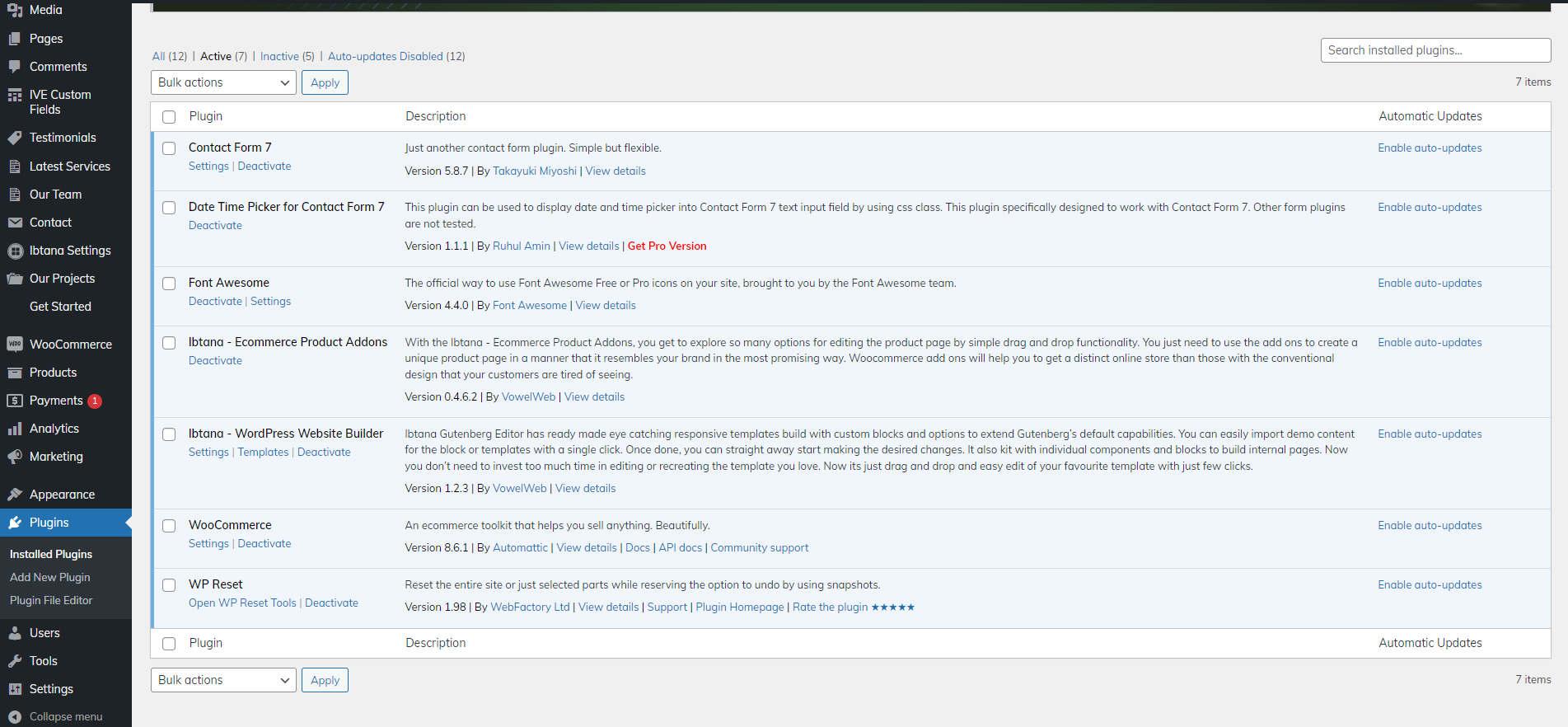Click the Search installed plugins field
1568x727 pixels.
tap(1435, 50)
